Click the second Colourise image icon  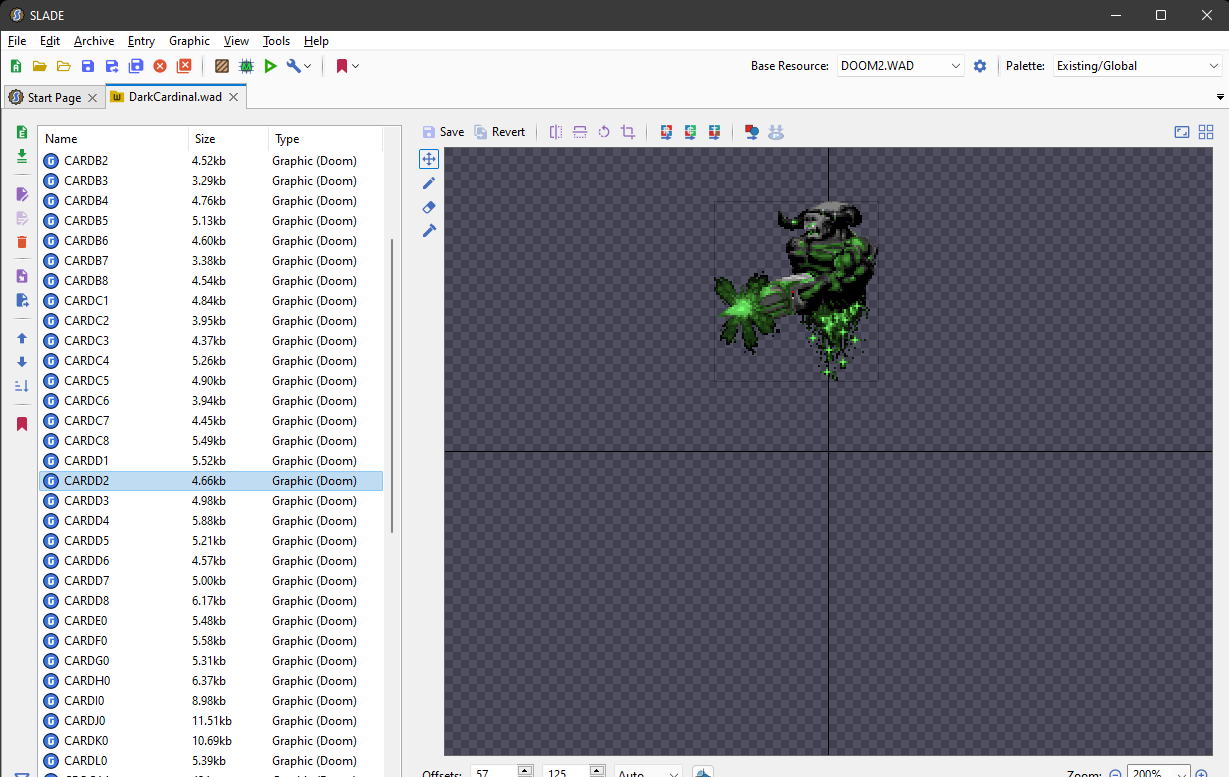[690, 132]
